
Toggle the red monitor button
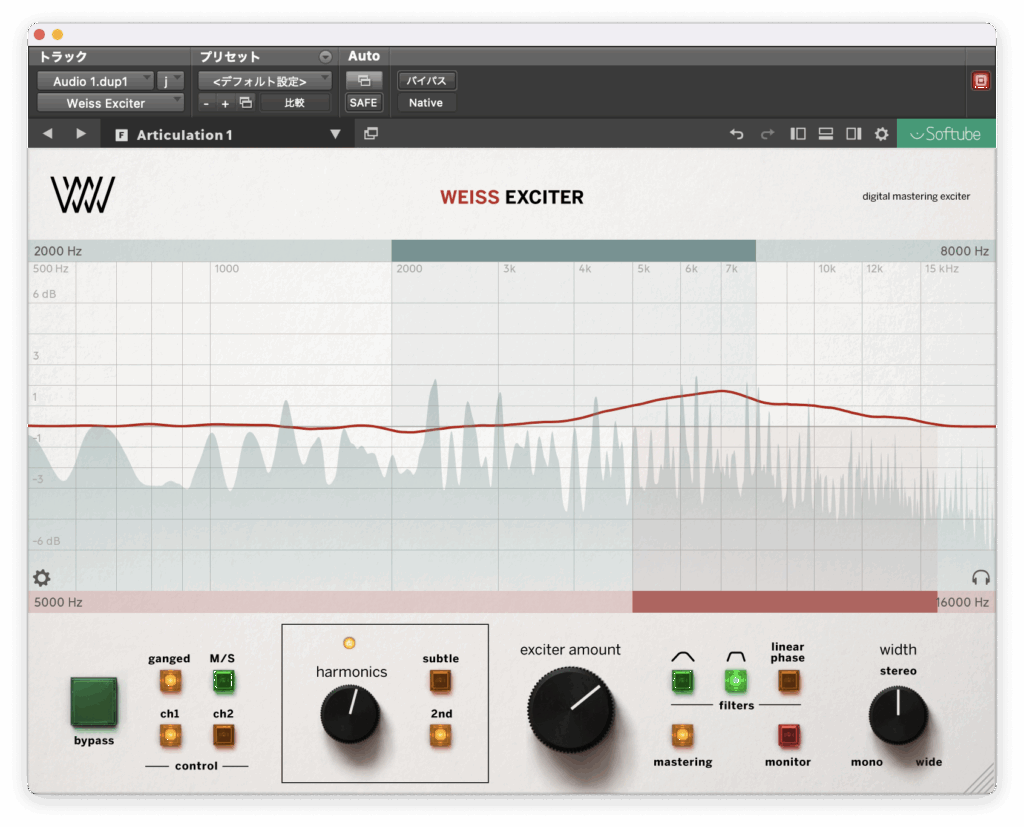pos(788,736)
